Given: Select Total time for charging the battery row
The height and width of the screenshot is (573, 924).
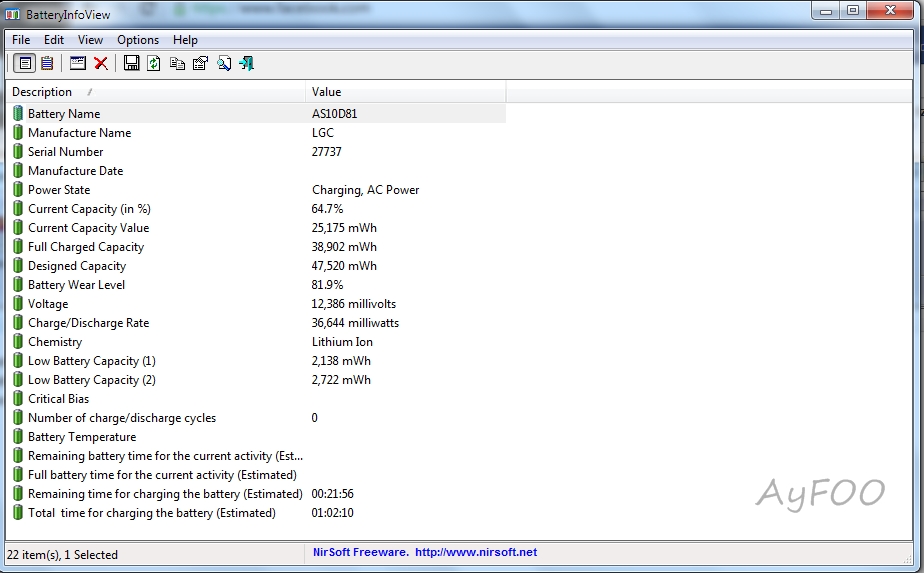Looking at the screenshot, I should [x=256, y=512].
